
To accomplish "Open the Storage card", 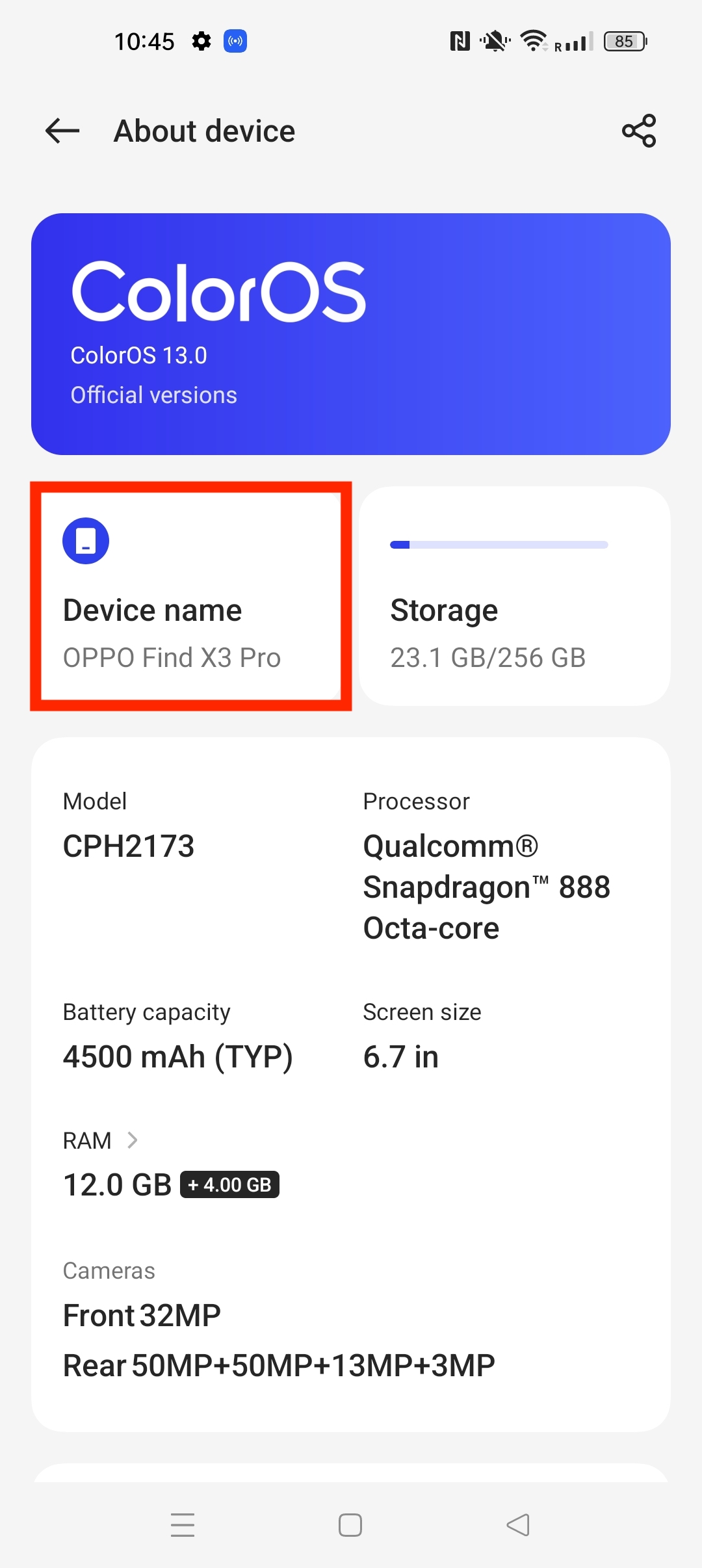I will 514,596.
